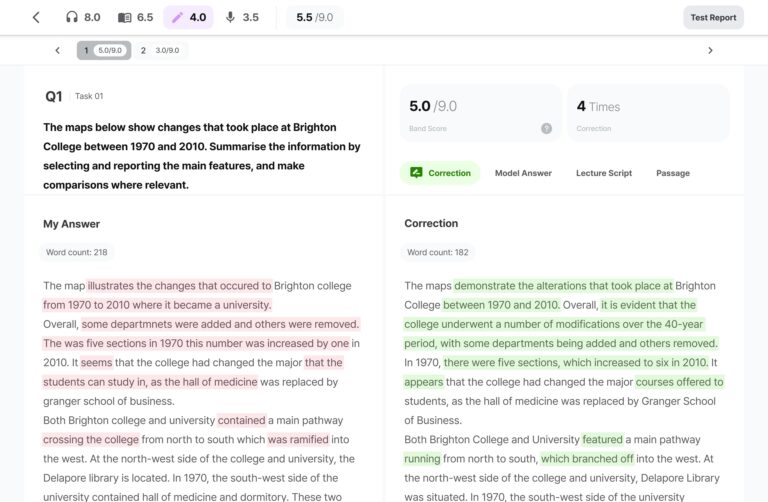Switch to the Lecture Script tab
Screen dimensions: 768x502
pyautogui.click(x=603, y=173)
